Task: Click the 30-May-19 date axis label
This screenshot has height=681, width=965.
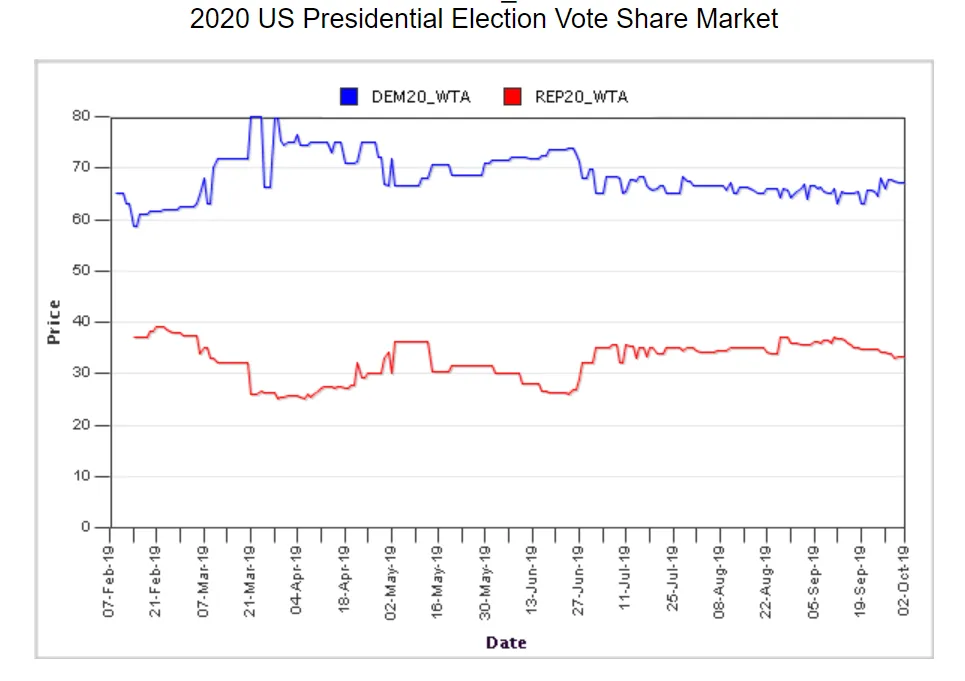Action: click(485, 580)
